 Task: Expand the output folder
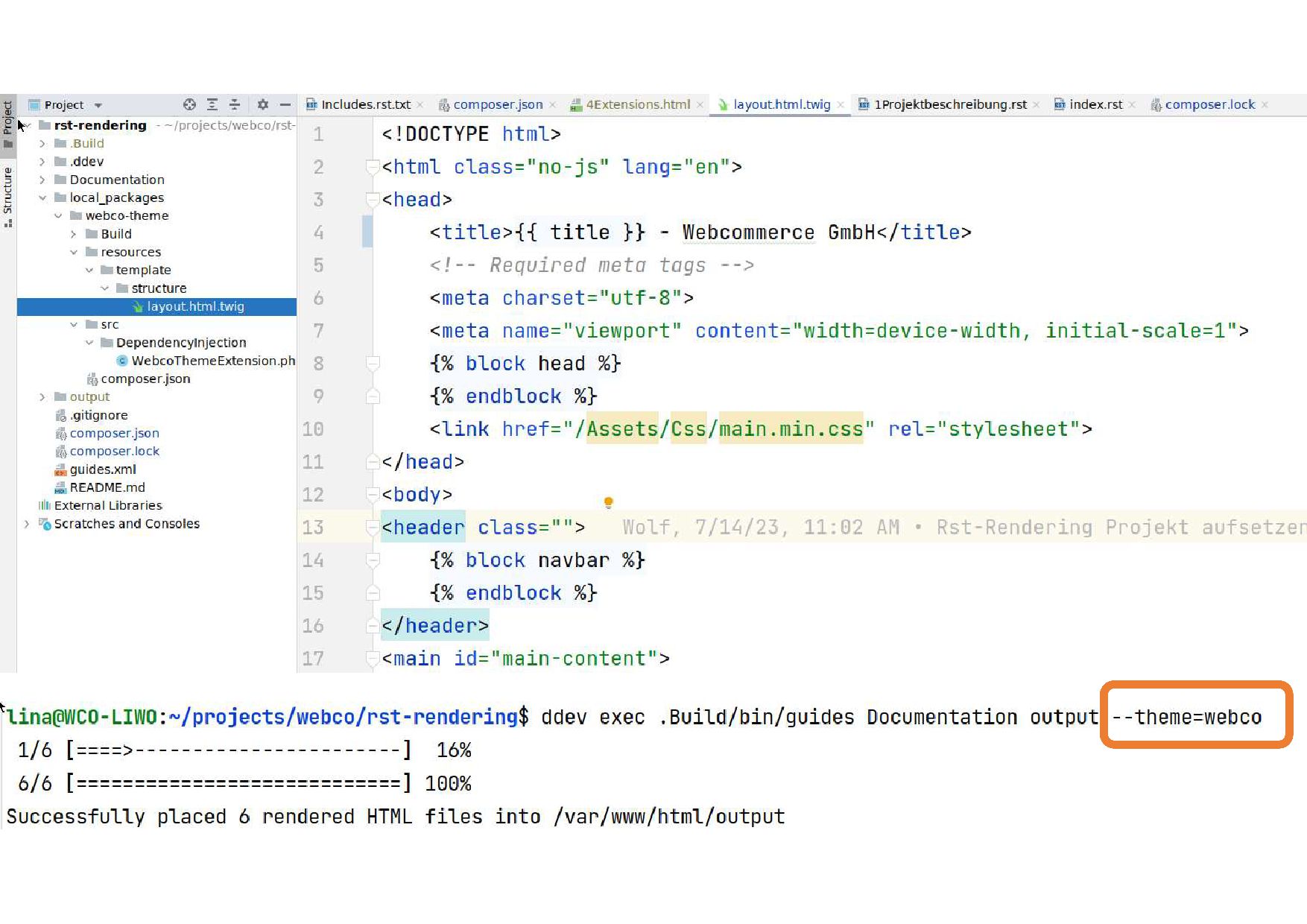[x=42, y=397]
